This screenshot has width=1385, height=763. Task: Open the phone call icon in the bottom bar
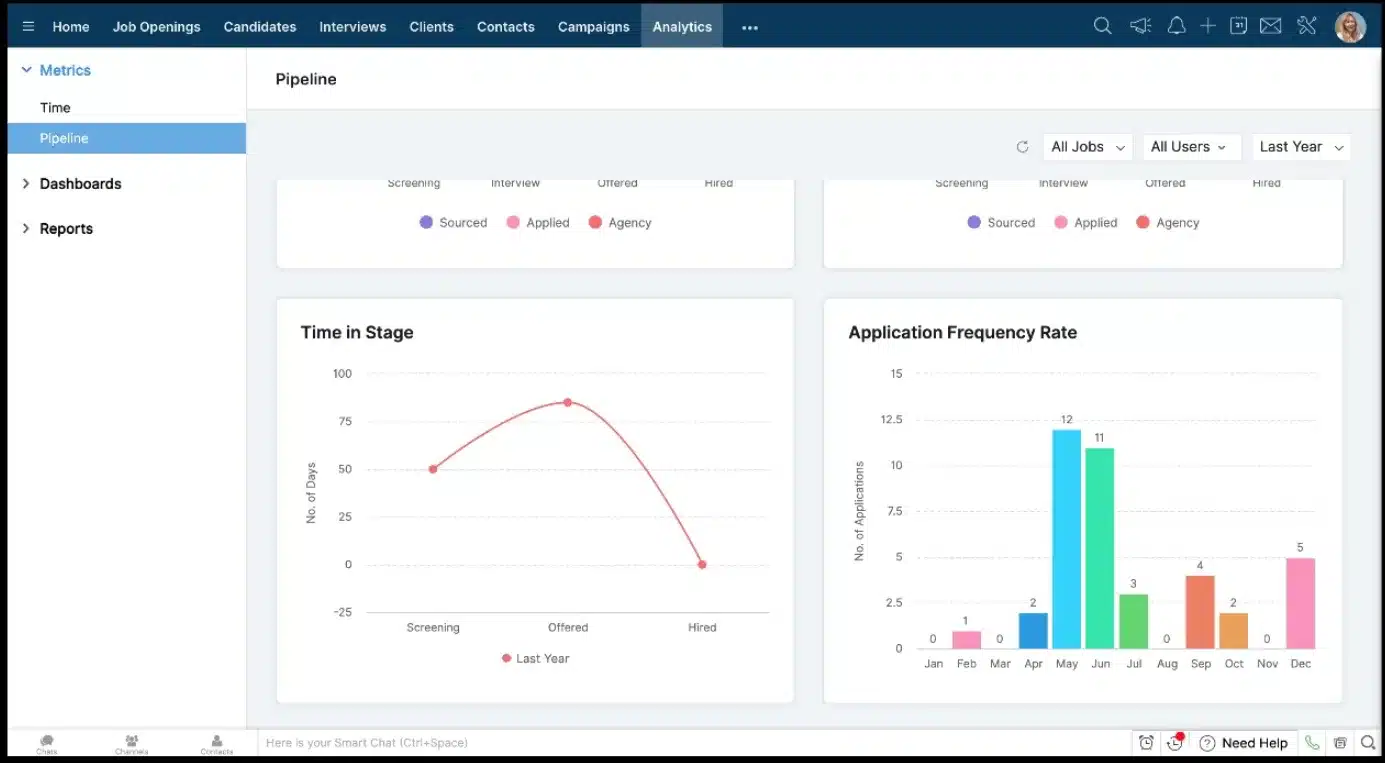pos(1312,743)
